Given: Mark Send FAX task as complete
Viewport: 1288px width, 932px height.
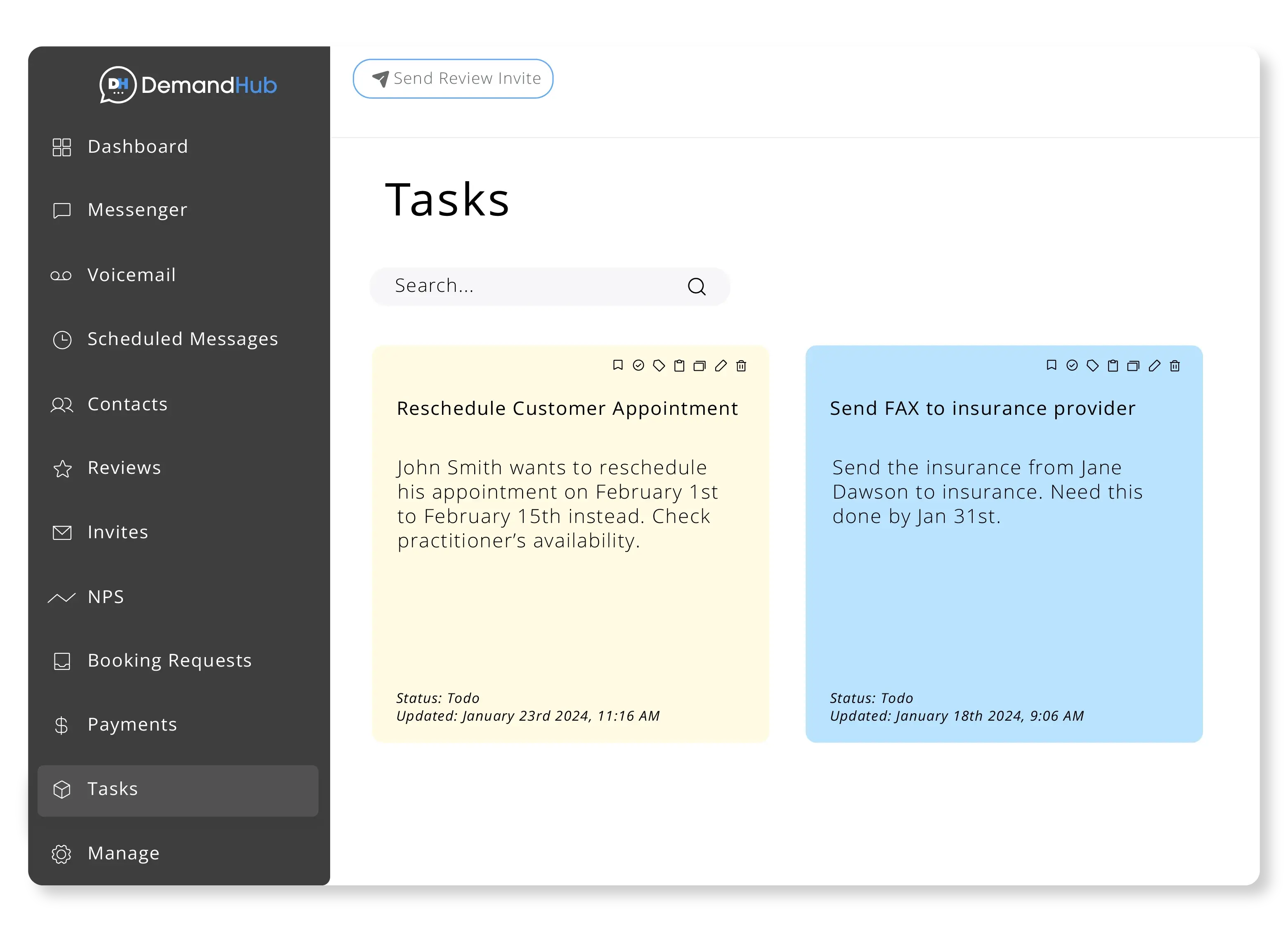Looking at the screenshot, I should (1072, 365).
